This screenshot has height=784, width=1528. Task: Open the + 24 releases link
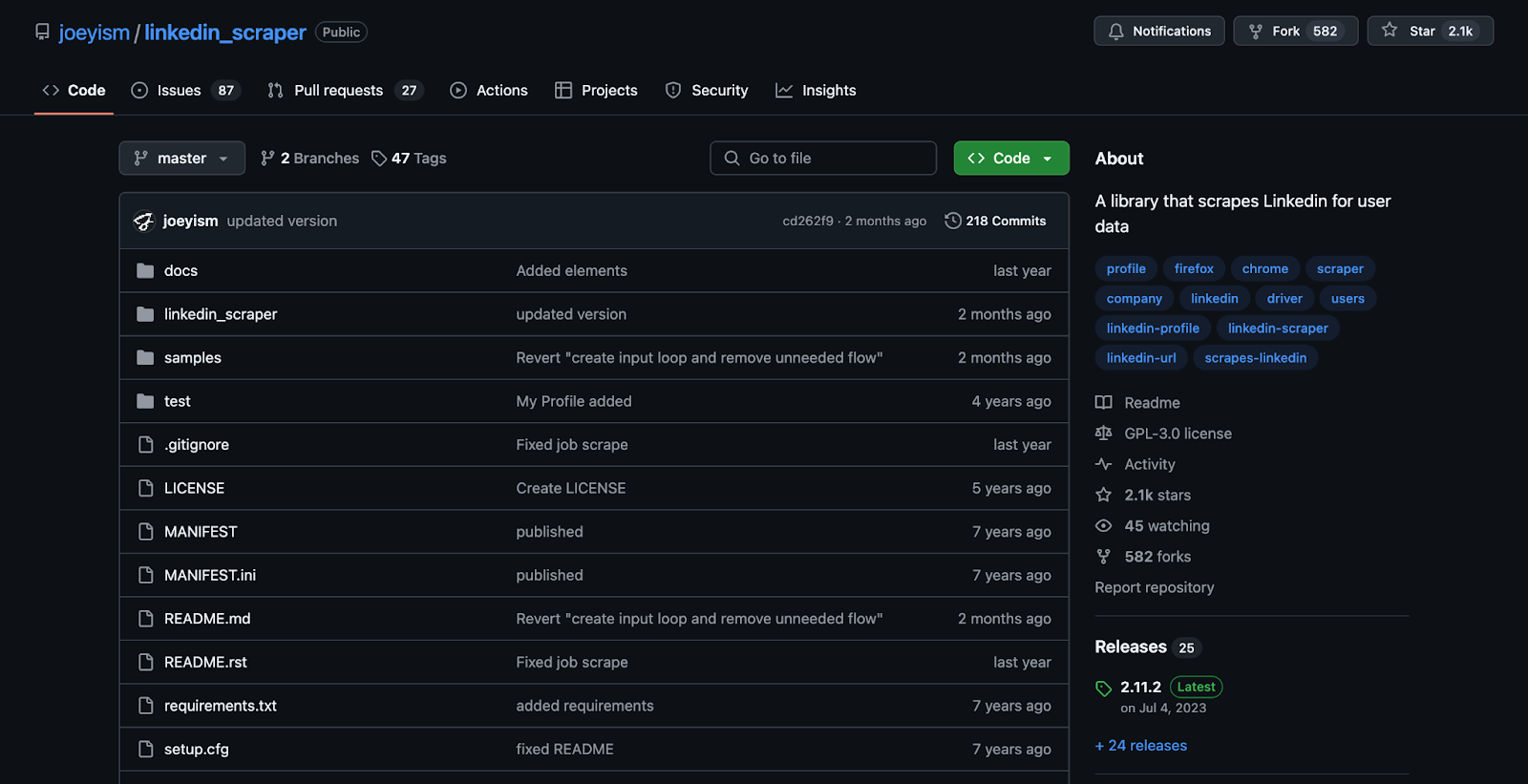[1141, 746]
